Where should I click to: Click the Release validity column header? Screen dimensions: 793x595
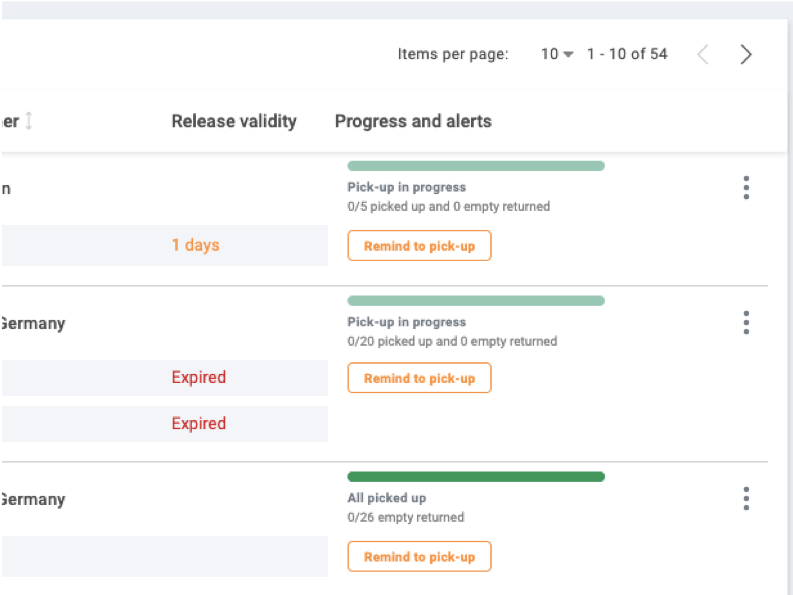(x=234, y=121)
